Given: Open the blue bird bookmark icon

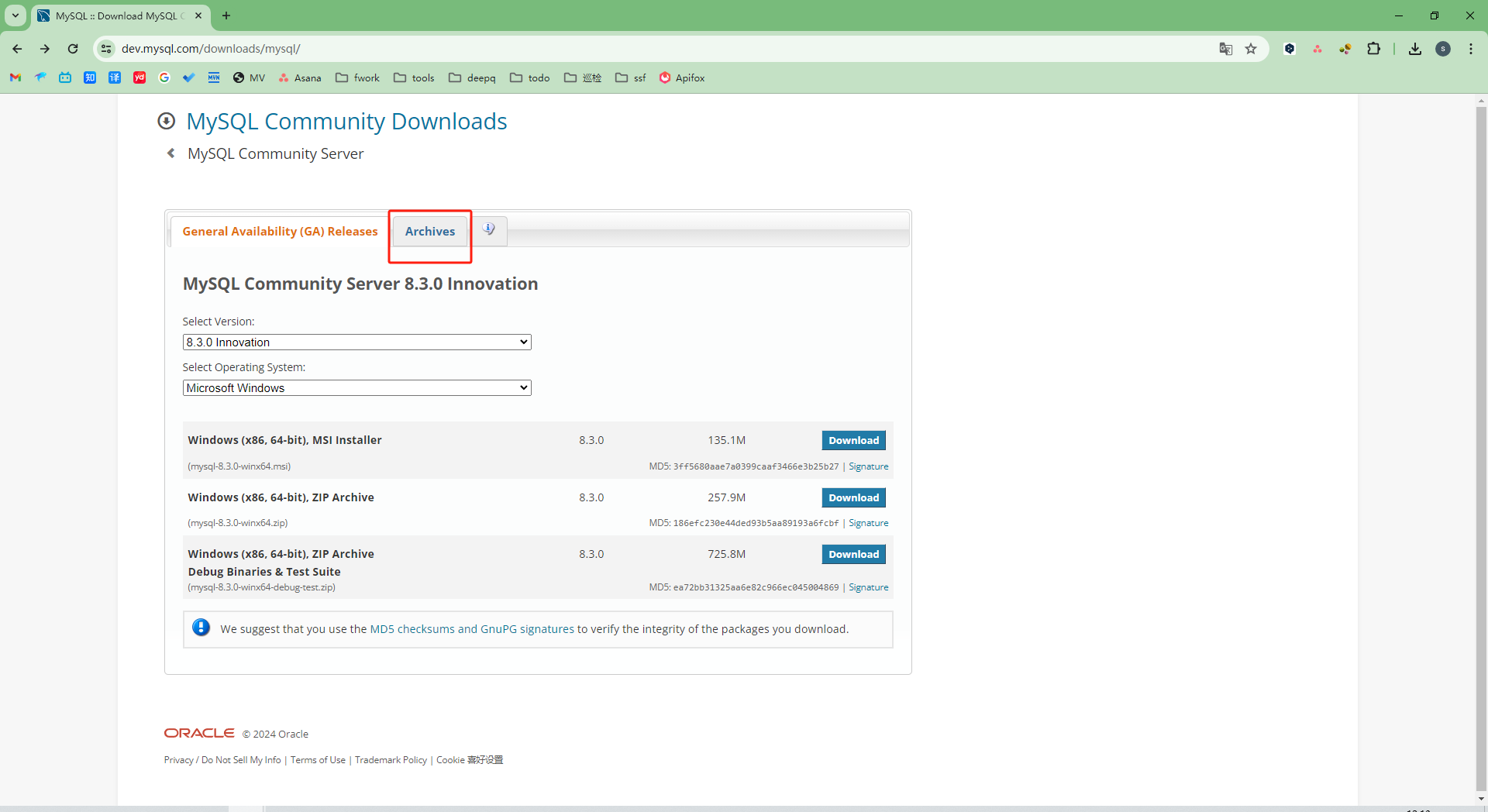Looking at the screenshot, I should [40, 77].
